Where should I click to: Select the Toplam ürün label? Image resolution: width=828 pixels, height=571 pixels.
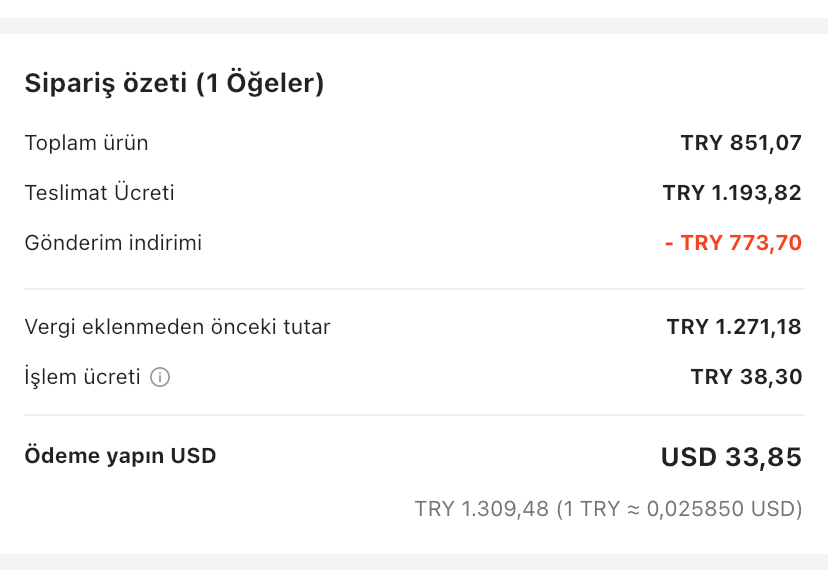coord(86,143)
